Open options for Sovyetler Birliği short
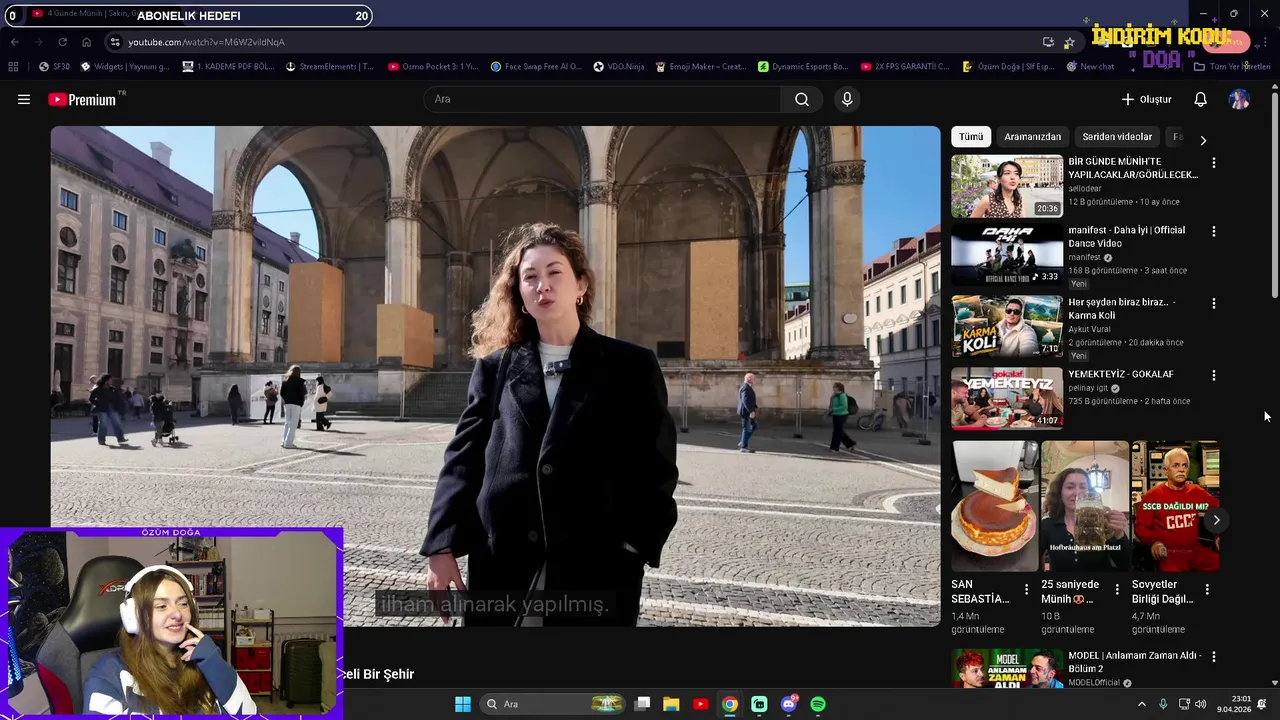Image resolution: width=1280 pixels, height=720 pixels. 1207,590
